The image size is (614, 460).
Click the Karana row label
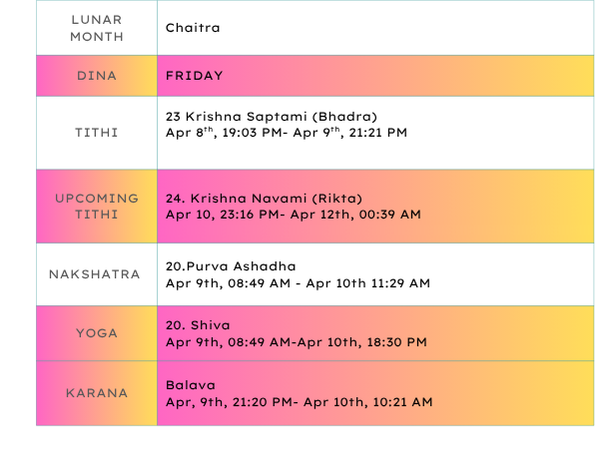point(97,393)
